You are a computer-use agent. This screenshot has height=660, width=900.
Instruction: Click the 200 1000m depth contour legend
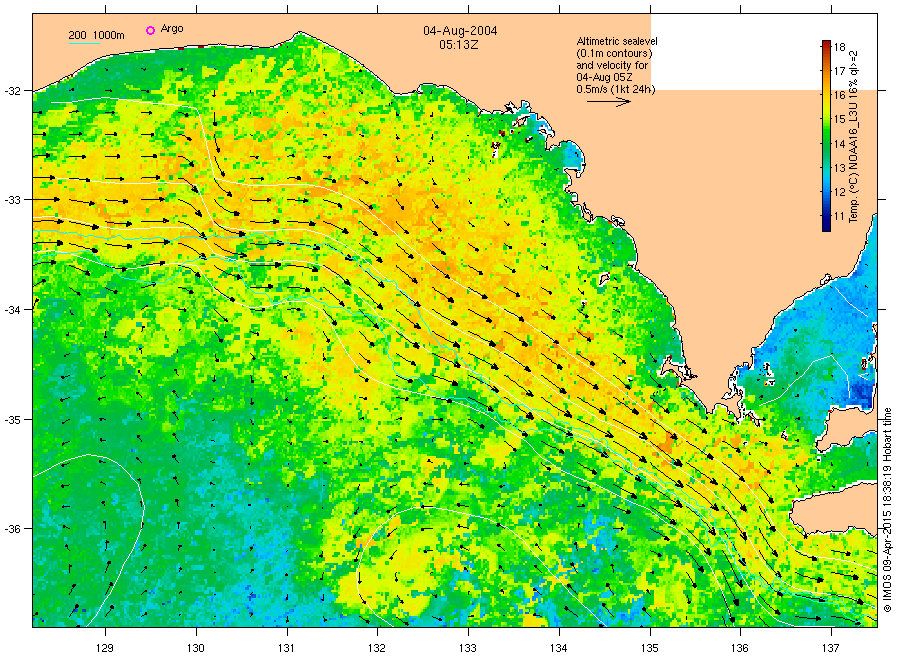pos(96,36)
